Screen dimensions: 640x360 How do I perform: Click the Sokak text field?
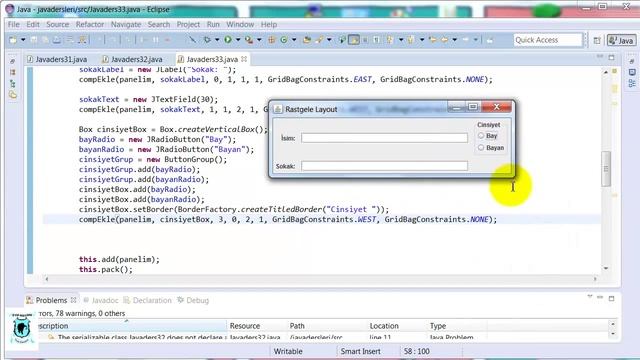coord(384,166)
